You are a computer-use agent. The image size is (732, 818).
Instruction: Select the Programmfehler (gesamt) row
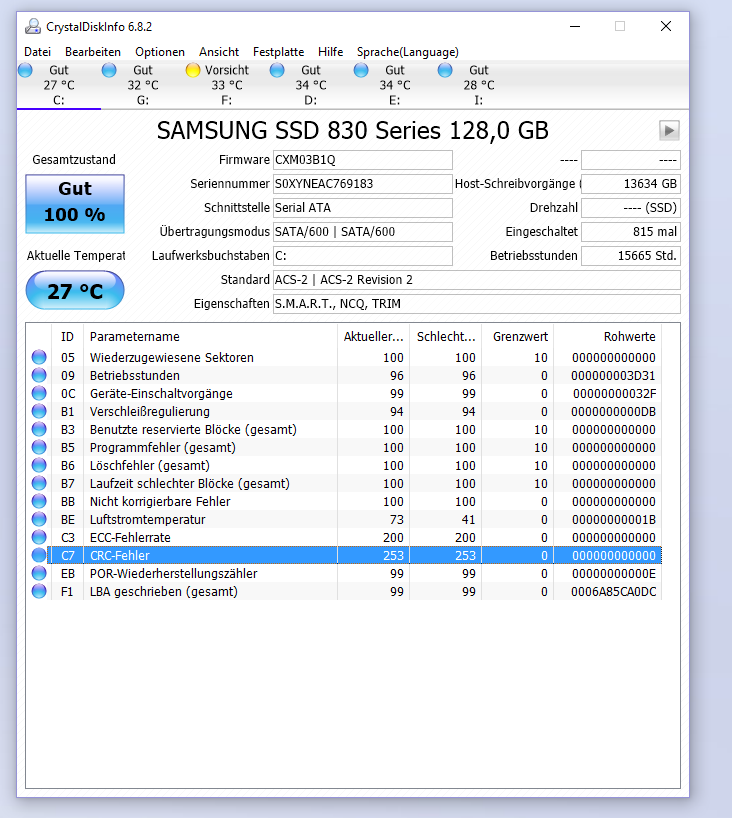tap(344, 448)
